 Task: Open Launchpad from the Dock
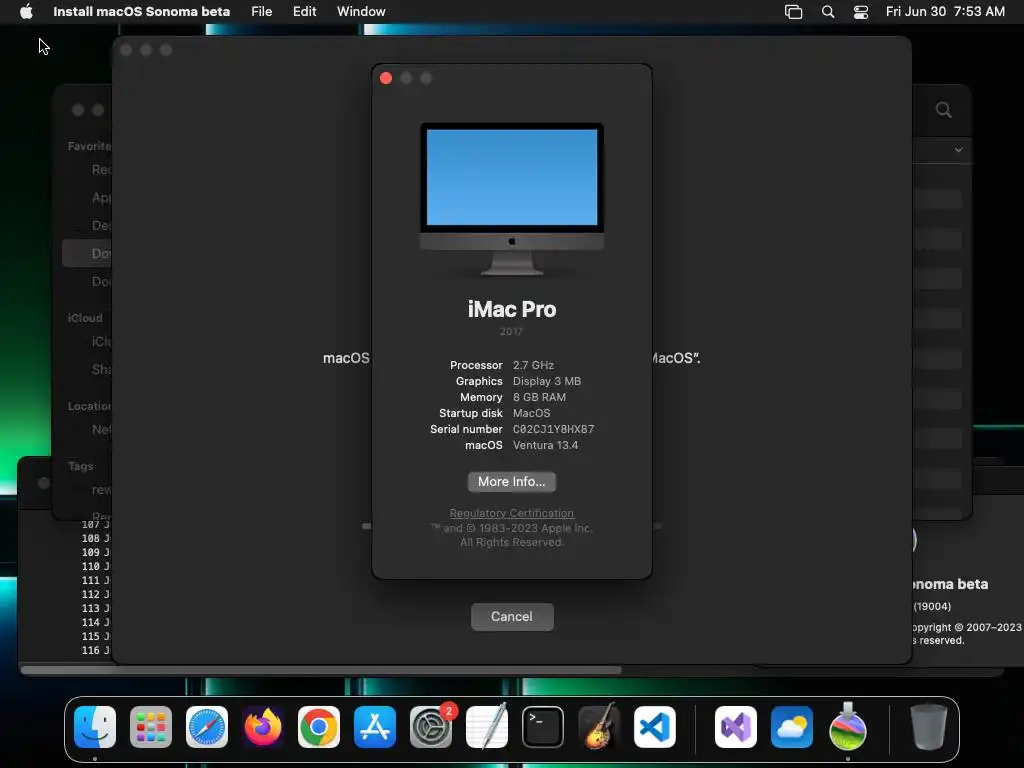(x=151, y=727)
